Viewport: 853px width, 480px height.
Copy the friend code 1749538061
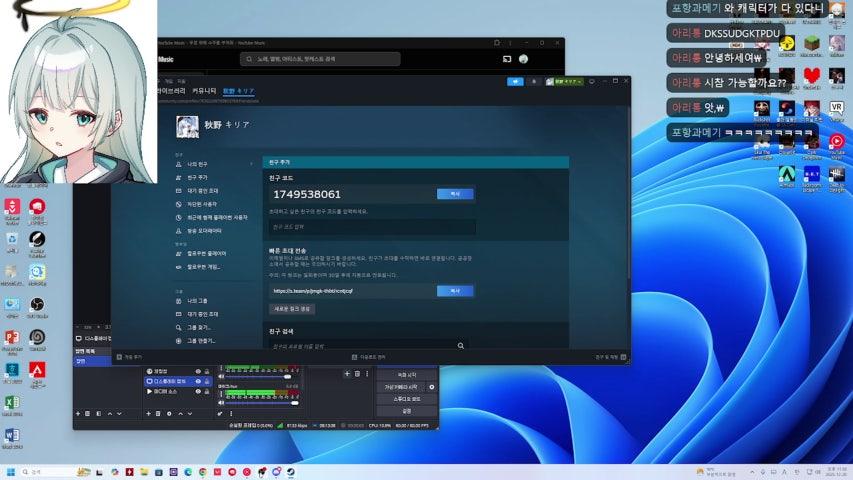click(455, 194)
